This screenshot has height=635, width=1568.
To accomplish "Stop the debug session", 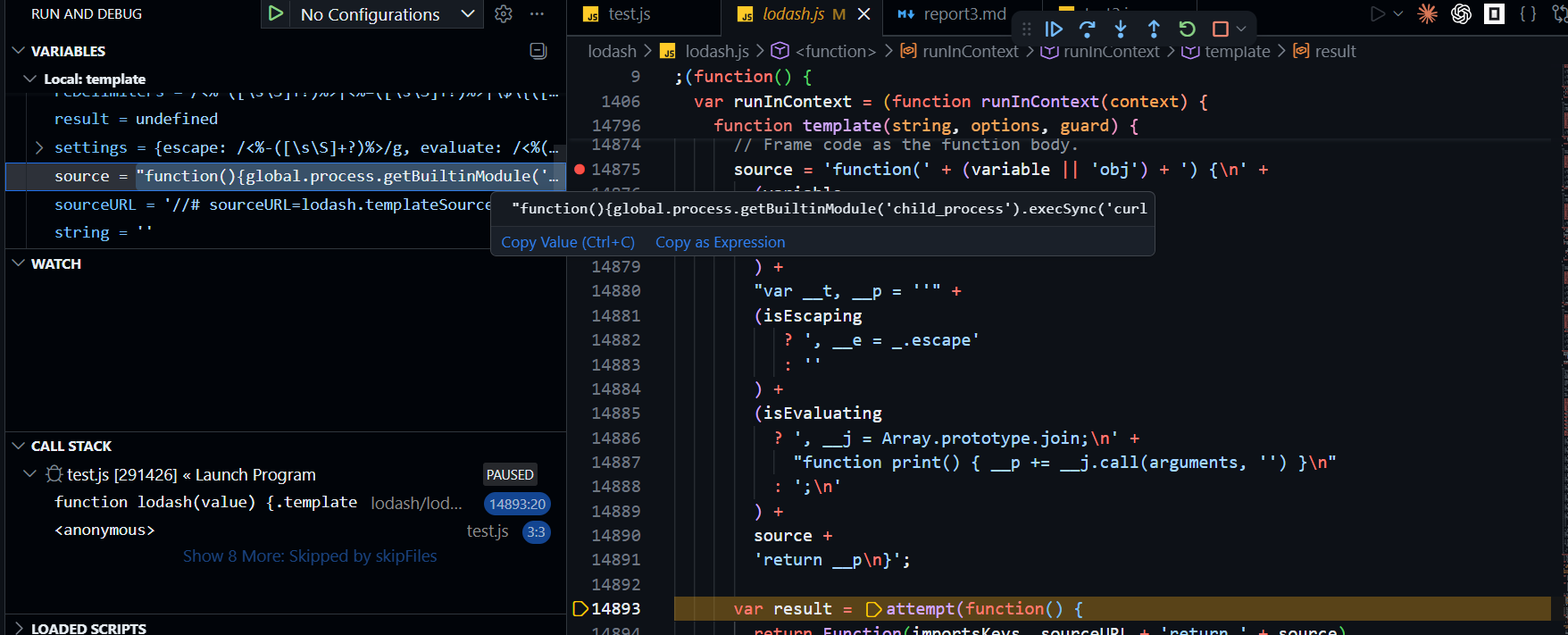I will (1220, 29).
